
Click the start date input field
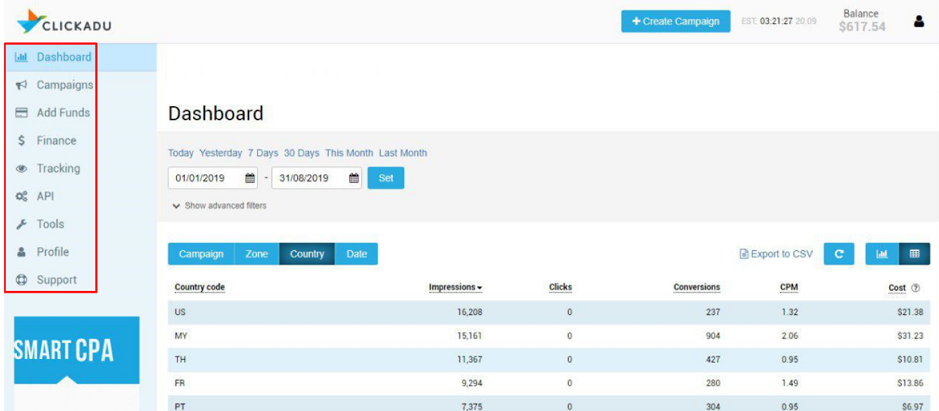coord(213,178)
